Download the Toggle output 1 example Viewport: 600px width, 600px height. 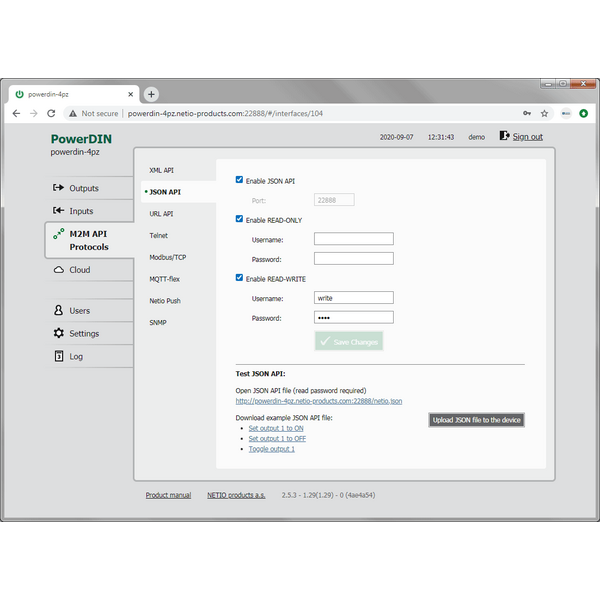[271, 449]
